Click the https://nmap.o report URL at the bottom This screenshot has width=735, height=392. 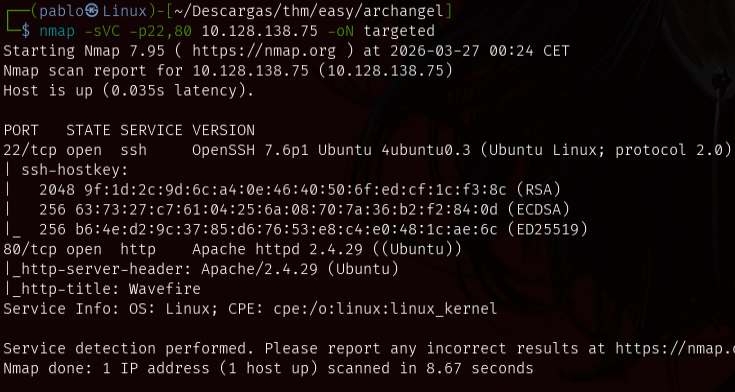675,348
